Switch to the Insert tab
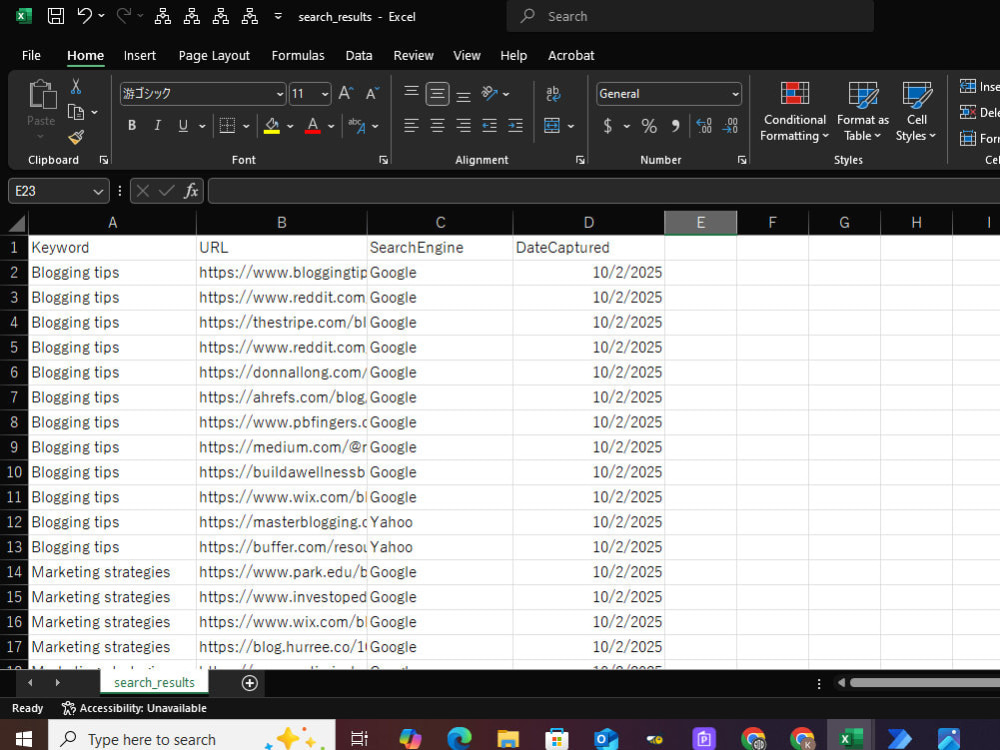The width and height of the screenshot is (1000, 750). tap(140, 55)
